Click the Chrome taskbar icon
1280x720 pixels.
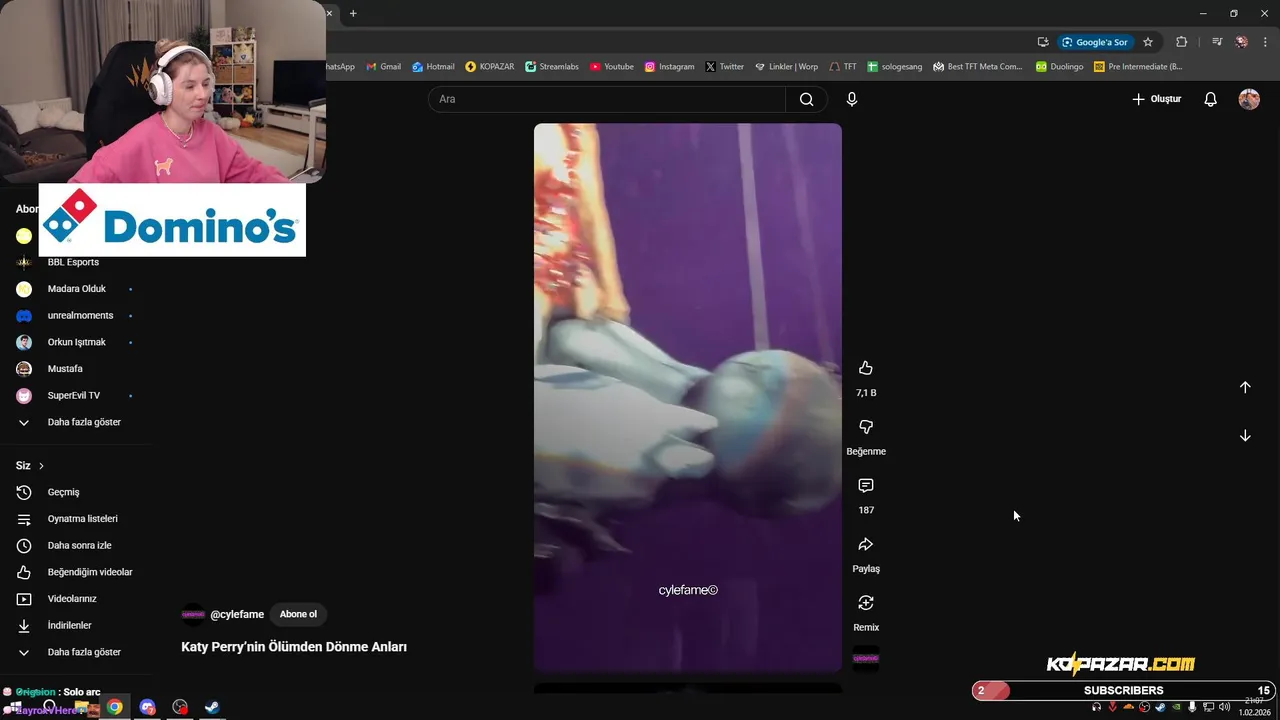point(115,707)
